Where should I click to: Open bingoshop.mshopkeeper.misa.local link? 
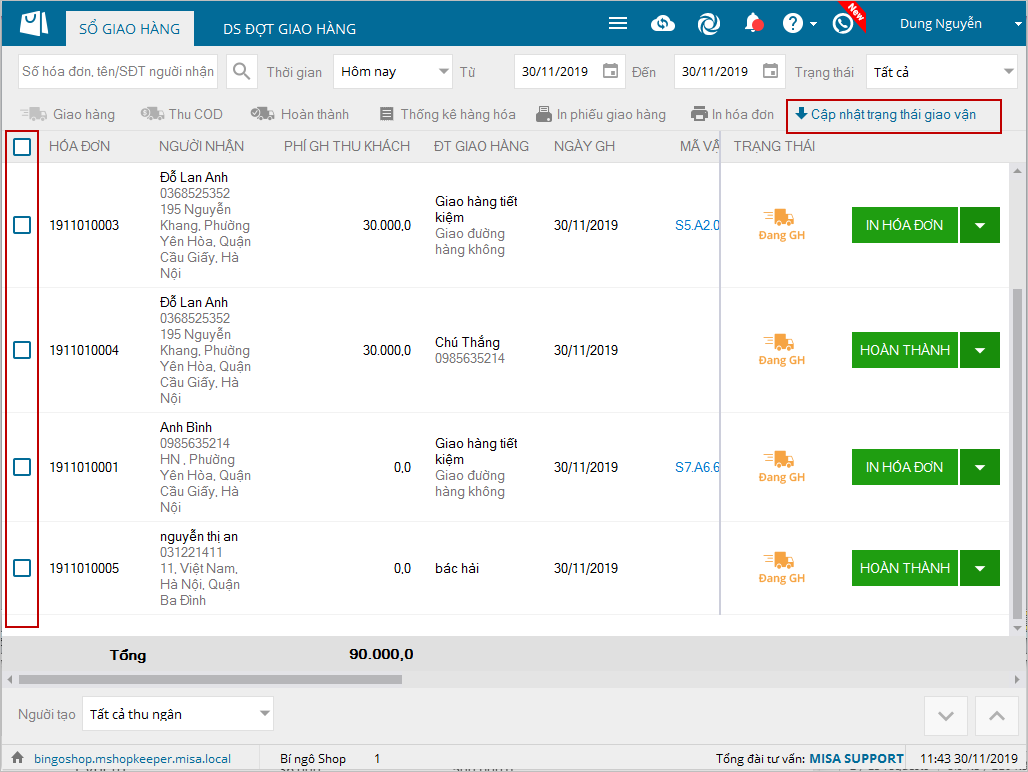pyautogui.click(x=132, y=758)
